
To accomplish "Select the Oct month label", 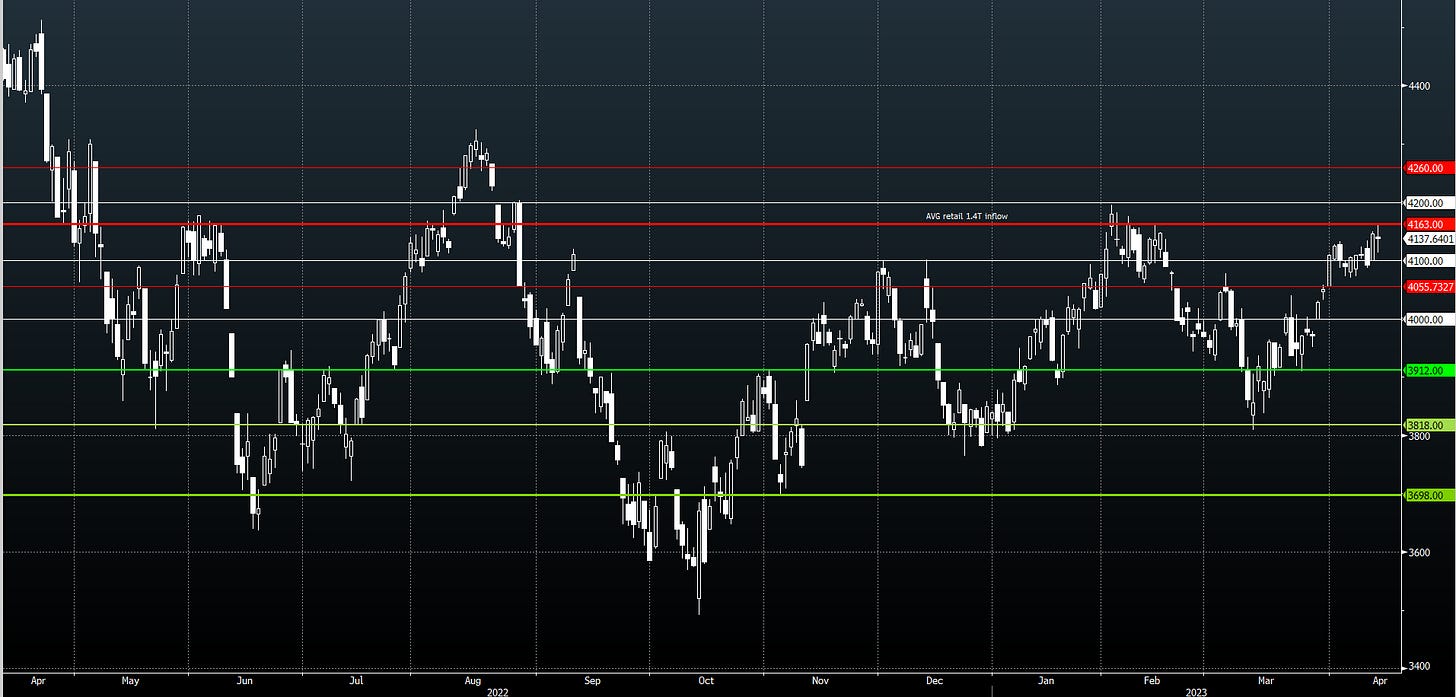I will [x=706, y=680].
